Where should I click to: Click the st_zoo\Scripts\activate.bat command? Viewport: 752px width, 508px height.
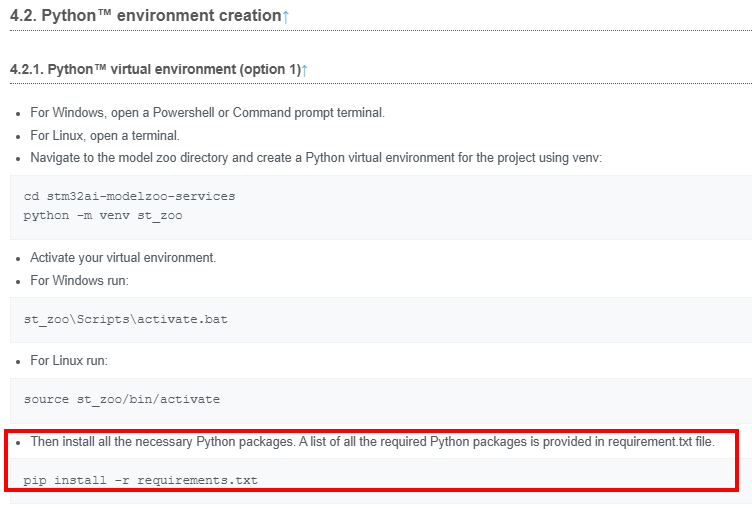(126, 319)
